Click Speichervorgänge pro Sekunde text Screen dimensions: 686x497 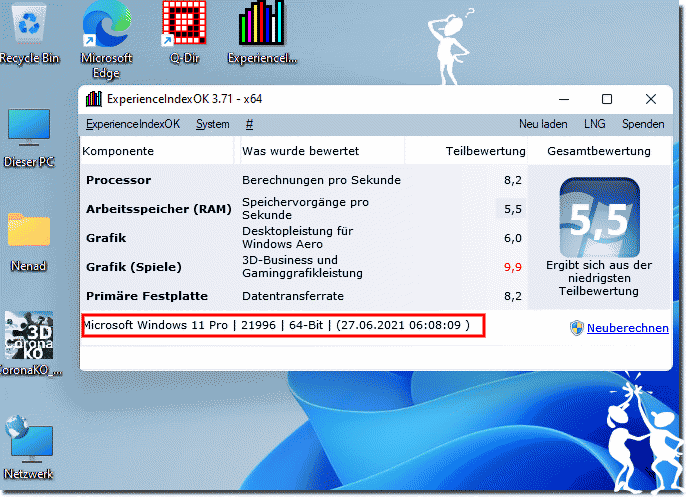305,209
